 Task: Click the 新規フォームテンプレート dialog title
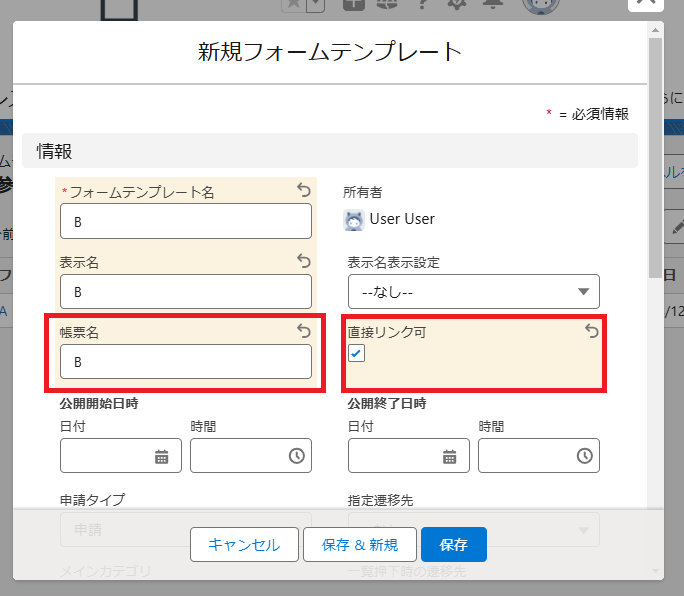329,52
